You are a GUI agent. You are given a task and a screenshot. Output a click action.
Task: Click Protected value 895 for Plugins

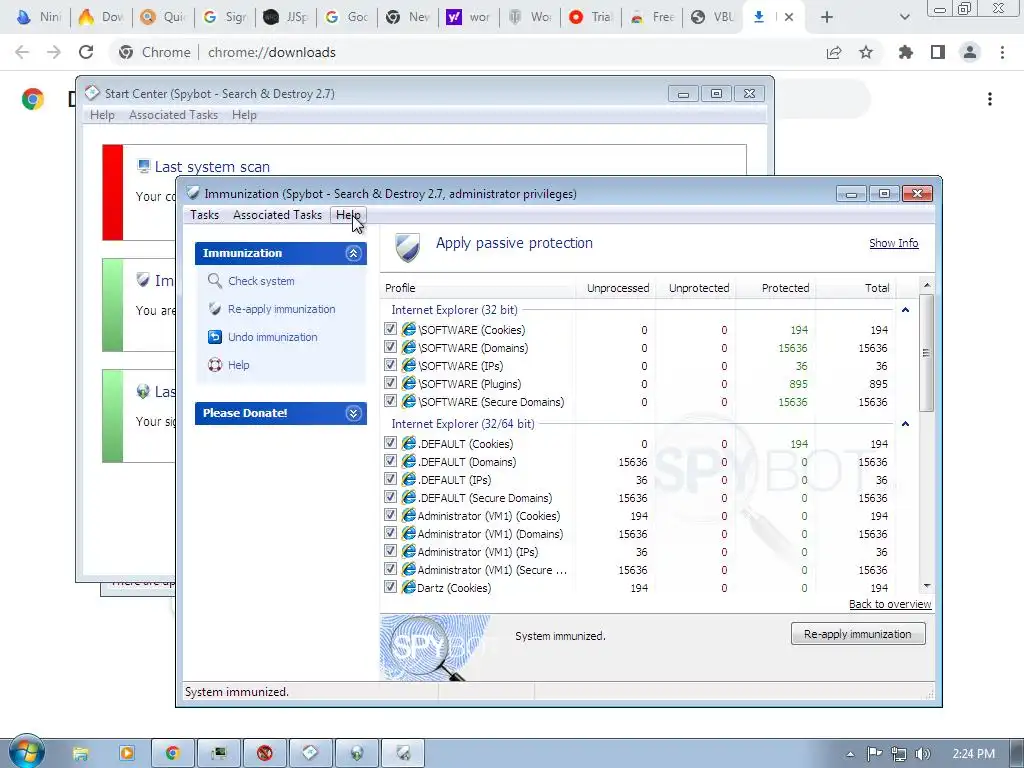[798, 384]
